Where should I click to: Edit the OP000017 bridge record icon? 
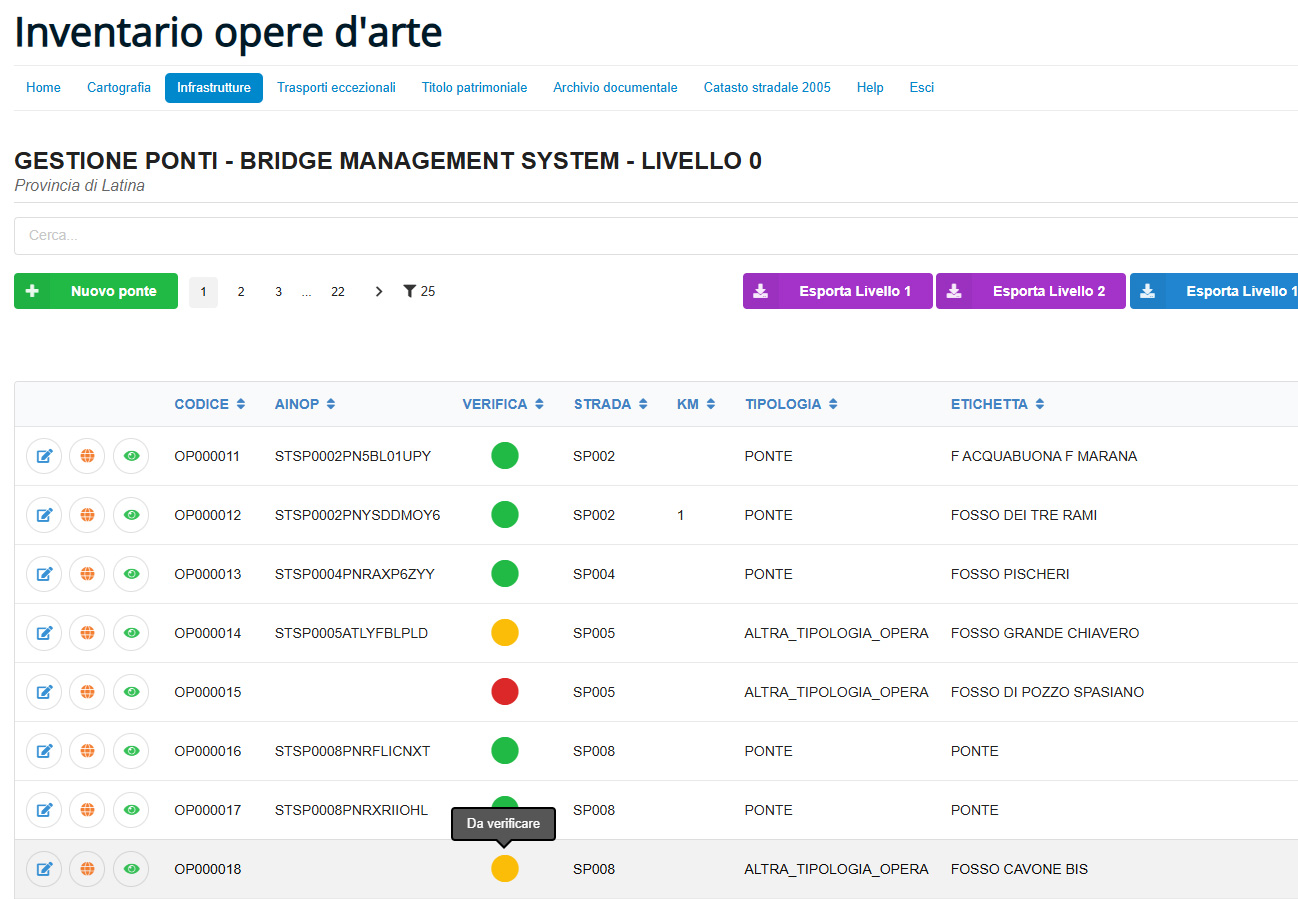[x=44, y=810]
